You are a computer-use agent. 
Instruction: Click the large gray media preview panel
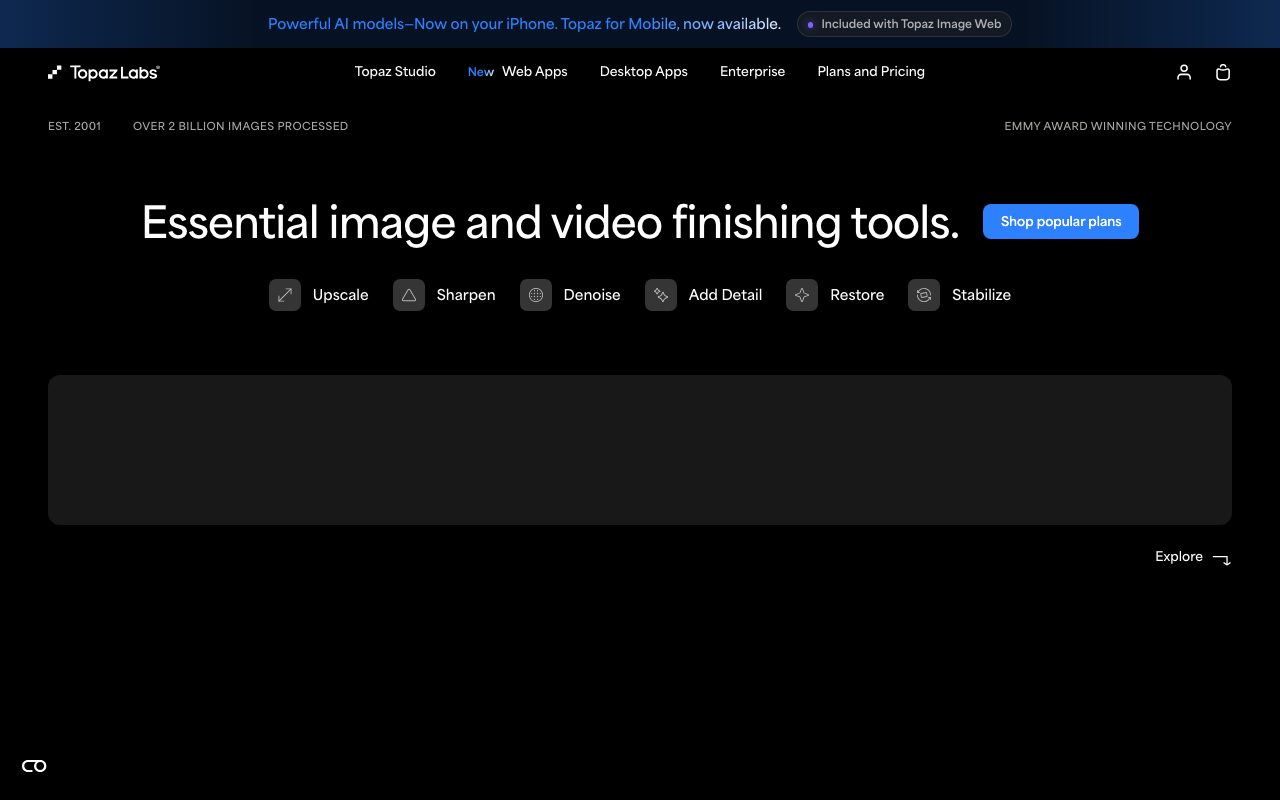tap(640, 450)
